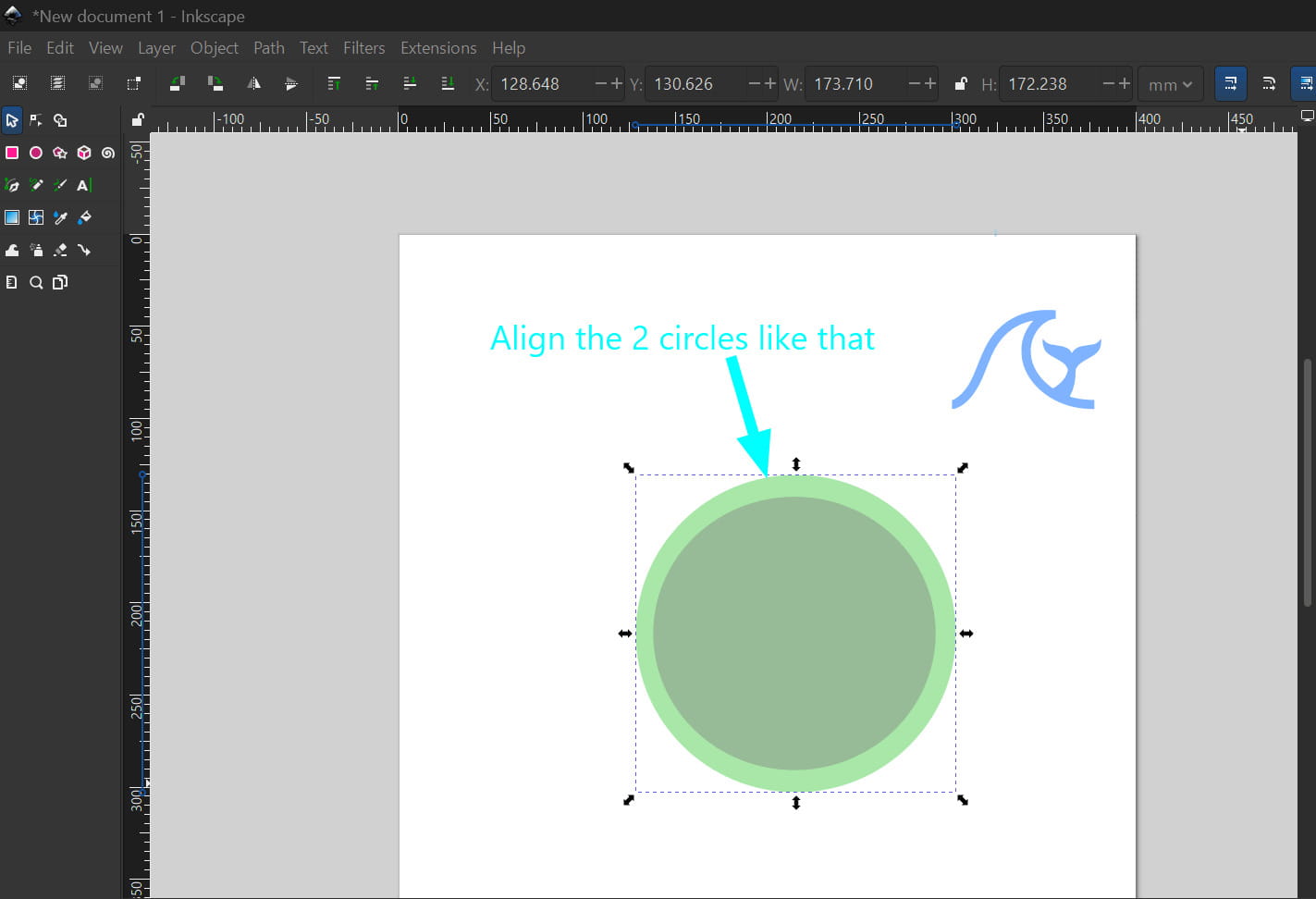The image size is (1316, 899).
Task: Choose the Gradient tool
Action: (x=12, y=217)
